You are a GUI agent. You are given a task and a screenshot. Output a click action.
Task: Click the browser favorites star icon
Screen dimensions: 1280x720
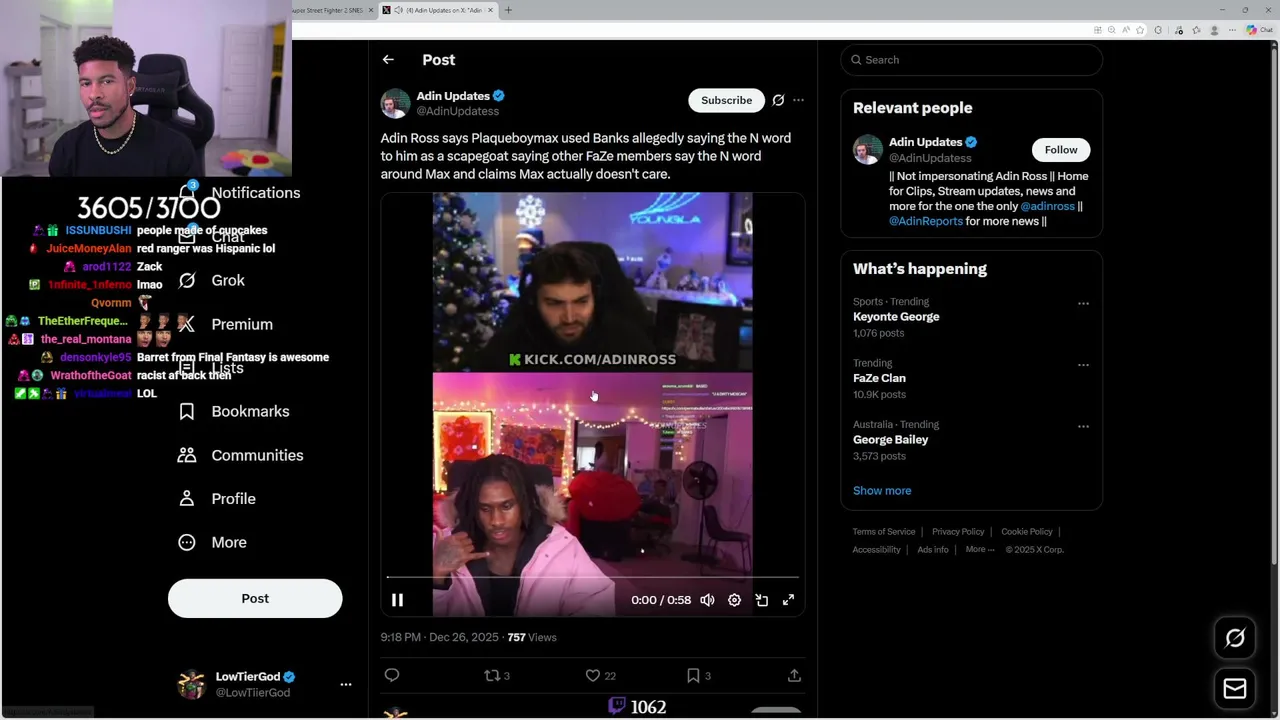coord(1140,30)
